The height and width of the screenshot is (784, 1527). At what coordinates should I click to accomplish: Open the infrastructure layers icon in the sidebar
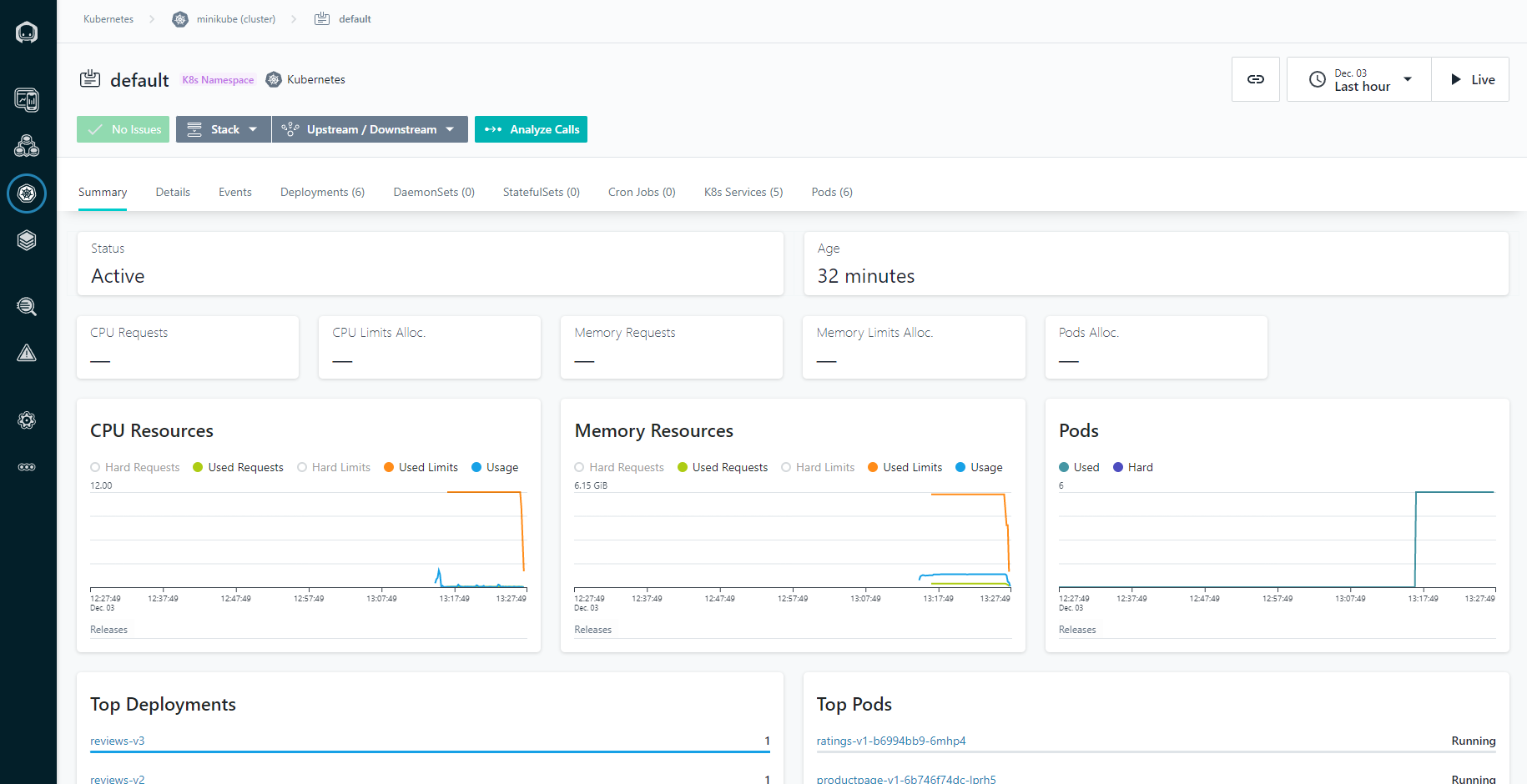pyautogui.click(x=27, y=240)
